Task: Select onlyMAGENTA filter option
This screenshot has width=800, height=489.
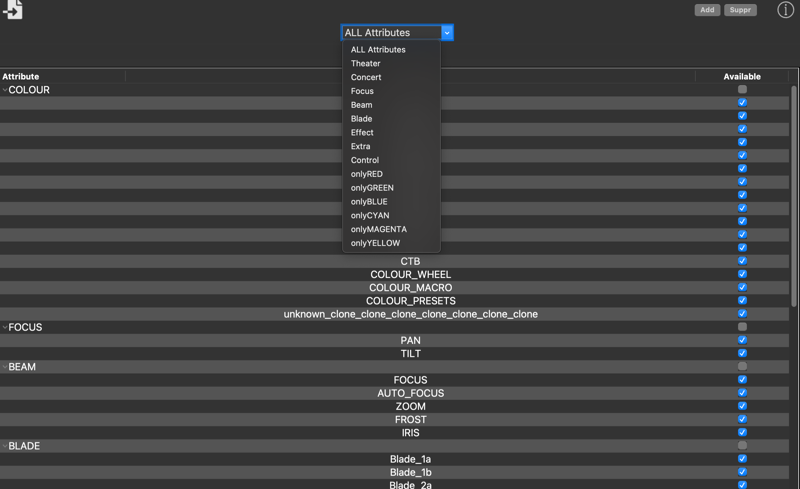Action: point(379,229)
